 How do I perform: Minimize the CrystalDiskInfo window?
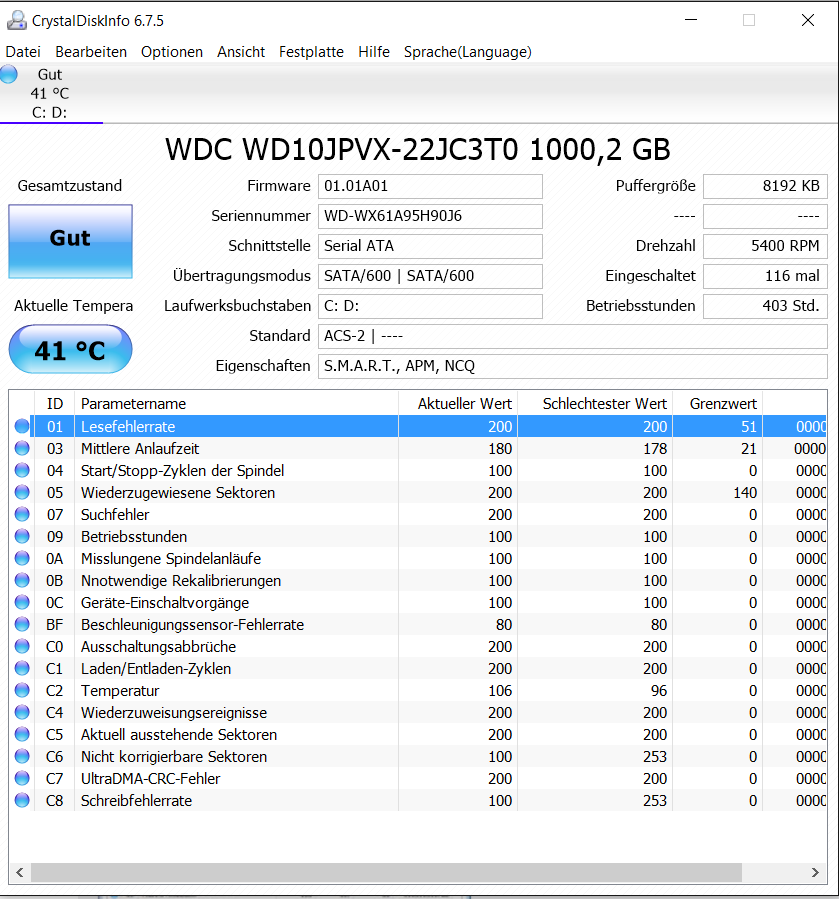691,20
